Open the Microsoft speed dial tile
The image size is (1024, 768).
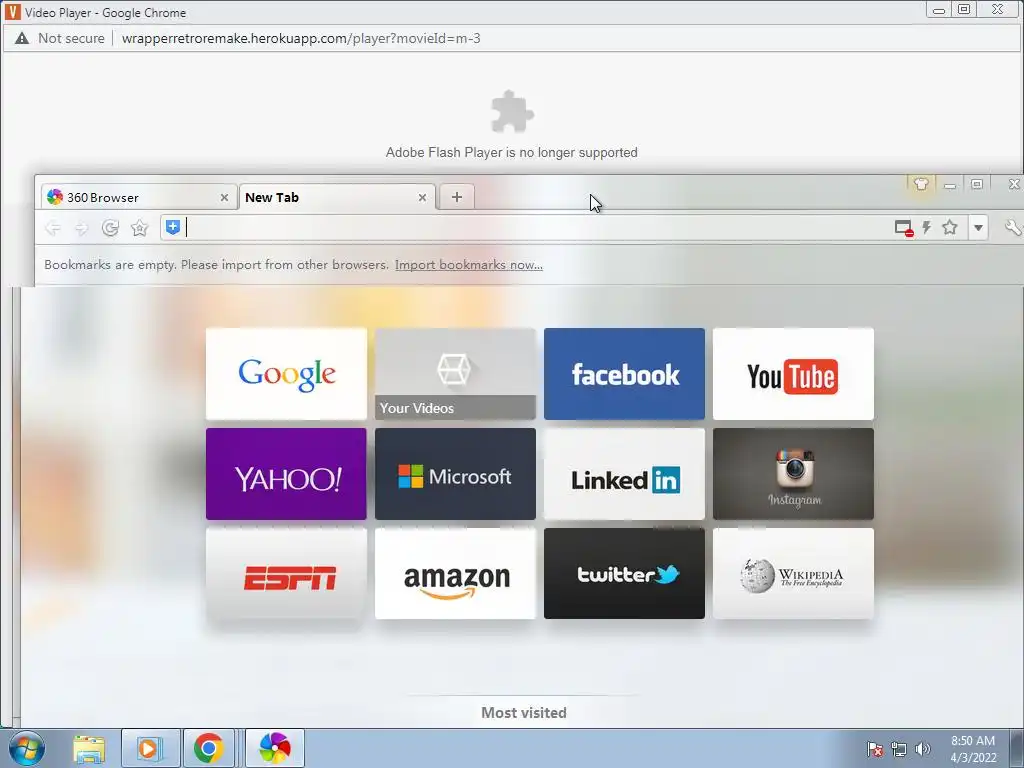[x=455, y=474]
